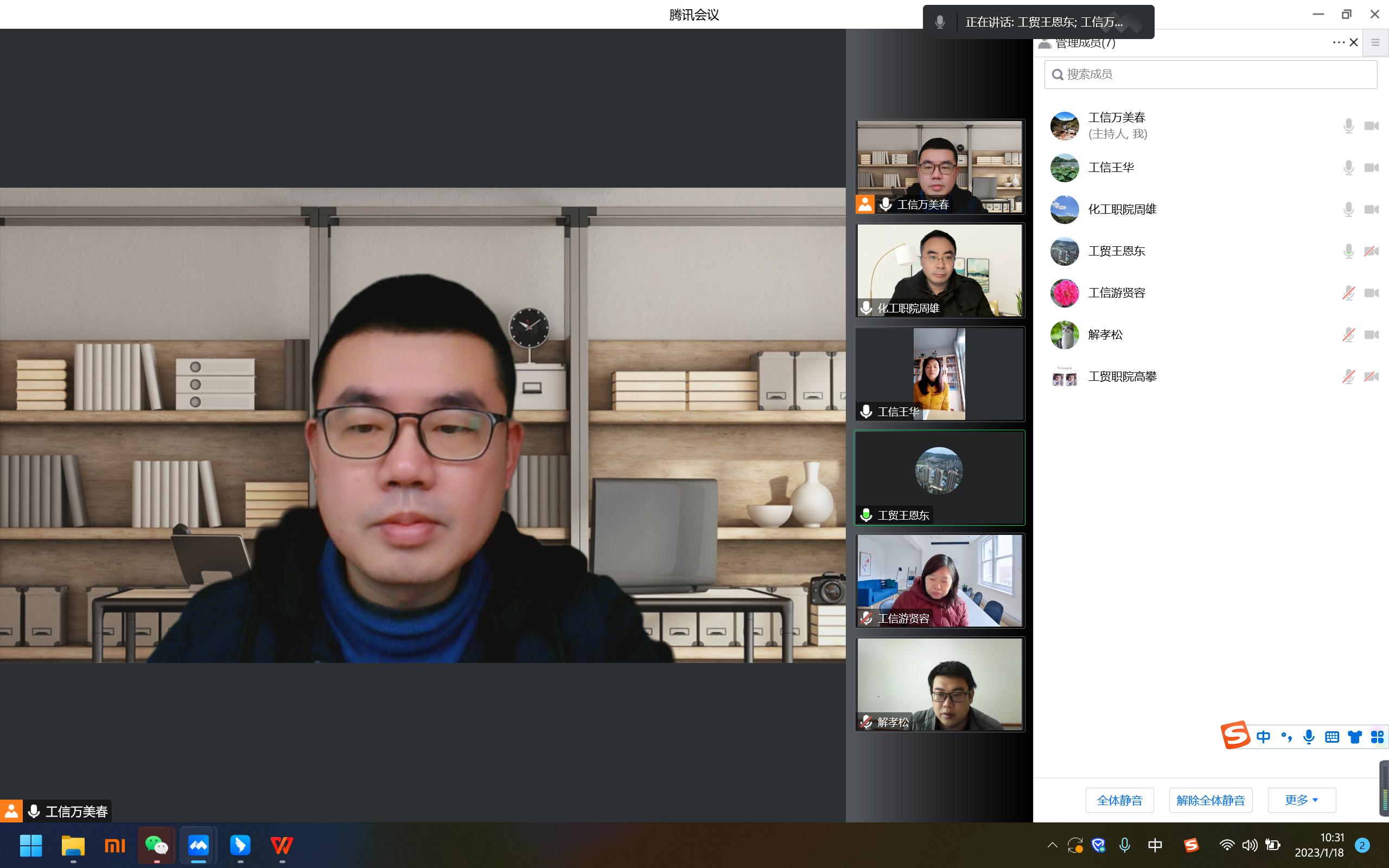Toggle camera for 工信游贤容 in list
The width and height of the screenshot is (1389, 868).
(1371, 292)
